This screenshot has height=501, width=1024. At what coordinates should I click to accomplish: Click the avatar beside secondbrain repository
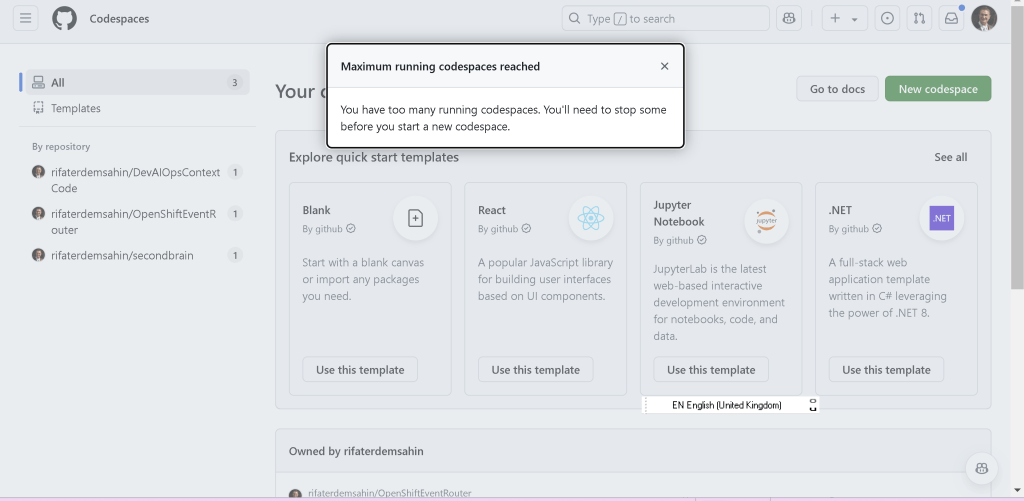tap(39, 255)
